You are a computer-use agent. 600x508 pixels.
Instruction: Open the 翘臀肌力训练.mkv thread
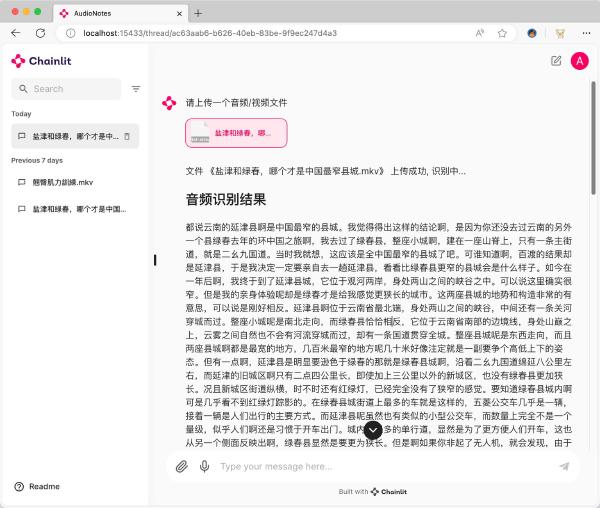click(x=75, y=182)
